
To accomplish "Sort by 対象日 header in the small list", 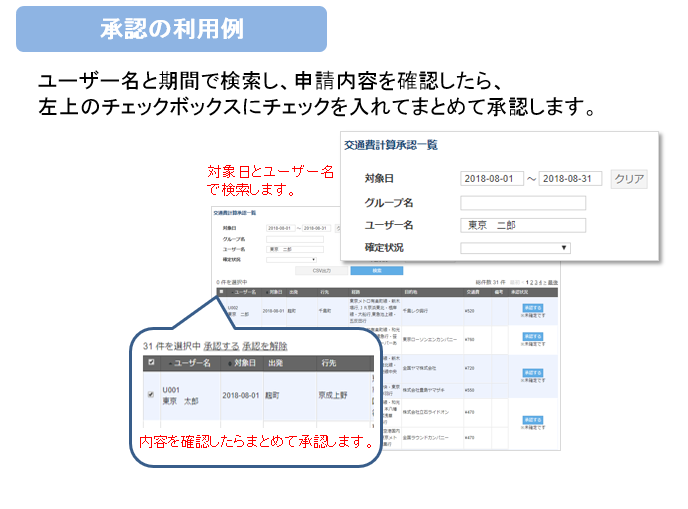I will coord(274,292).
